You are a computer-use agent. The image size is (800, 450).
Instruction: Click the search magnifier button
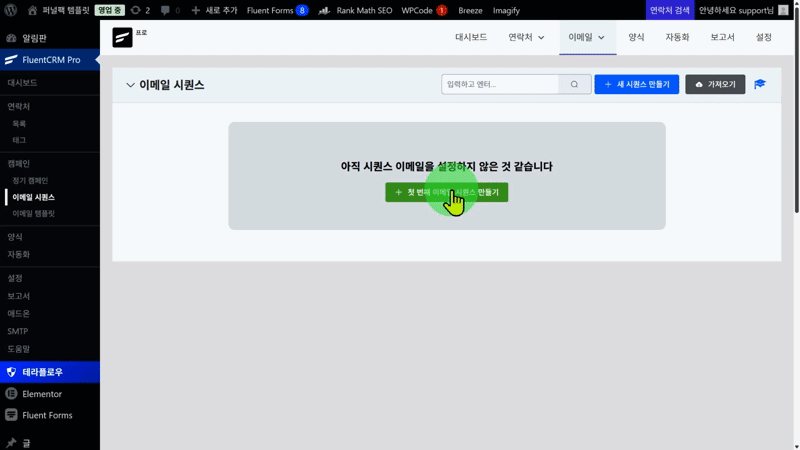pos(574,85)
